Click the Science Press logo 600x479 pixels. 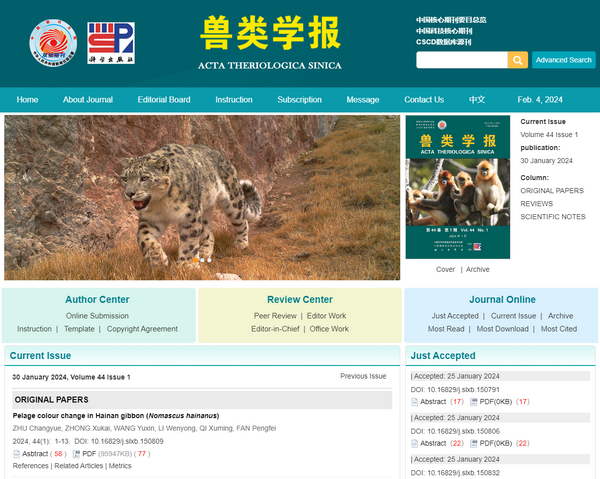[x=111, y=41]
